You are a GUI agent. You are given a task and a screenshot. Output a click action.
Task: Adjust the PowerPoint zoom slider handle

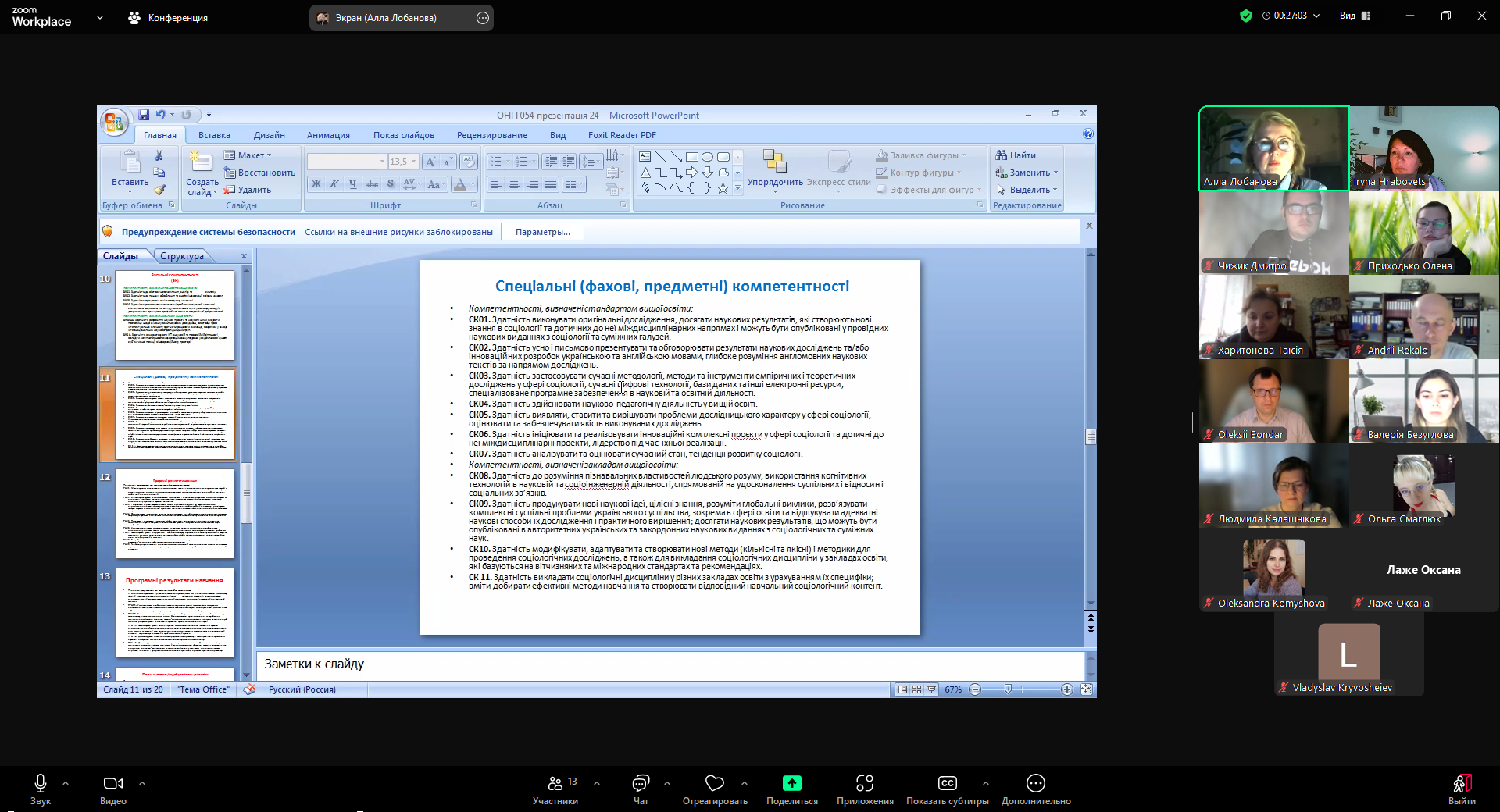(x=1008, y=689)
